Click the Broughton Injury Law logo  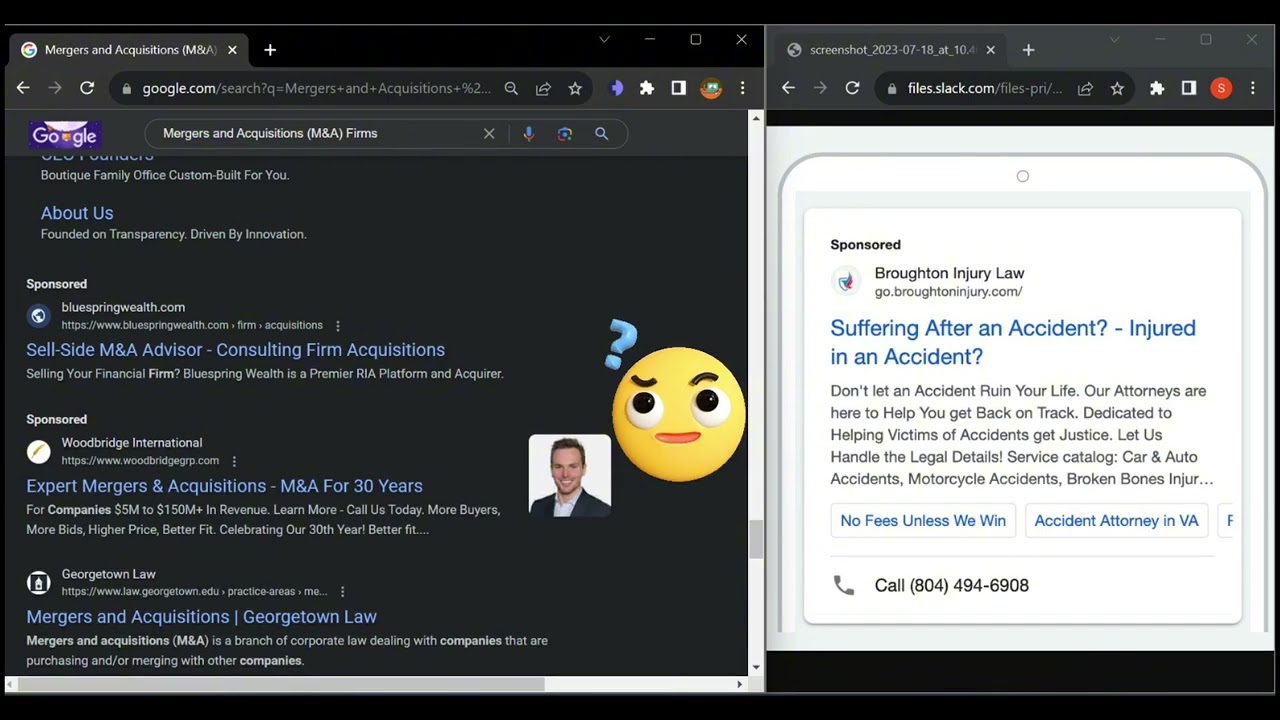pos(846,282)
